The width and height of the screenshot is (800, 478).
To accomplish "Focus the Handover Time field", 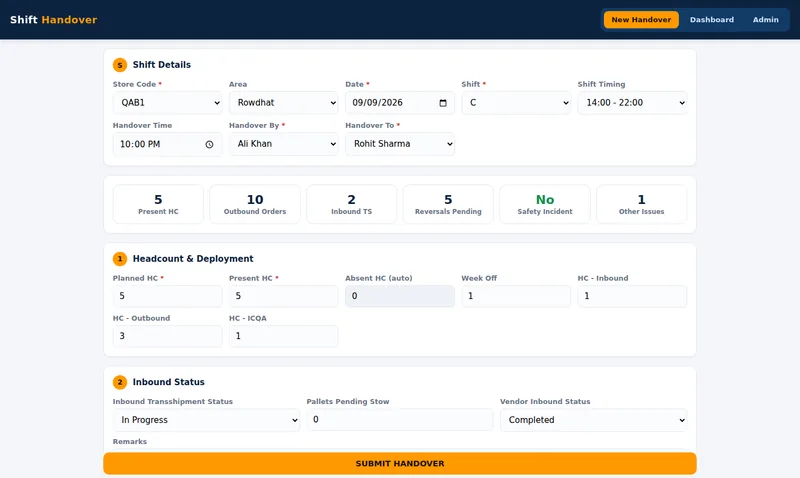I will [167, 144].
